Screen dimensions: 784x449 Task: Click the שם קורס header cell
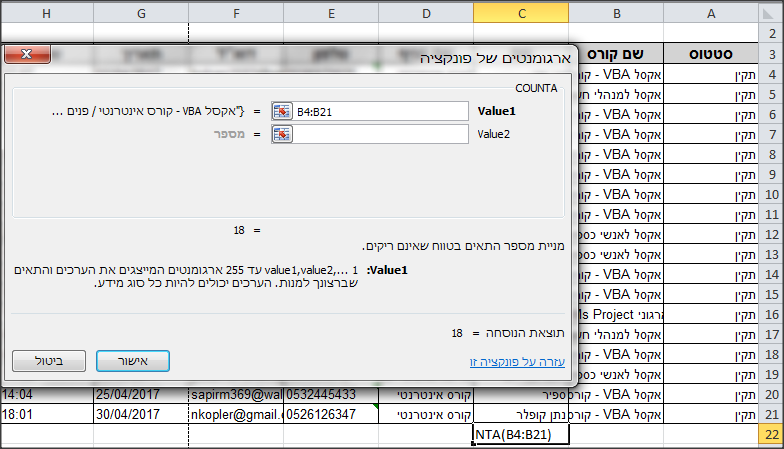pyautogui.click(x=617, y=54)
